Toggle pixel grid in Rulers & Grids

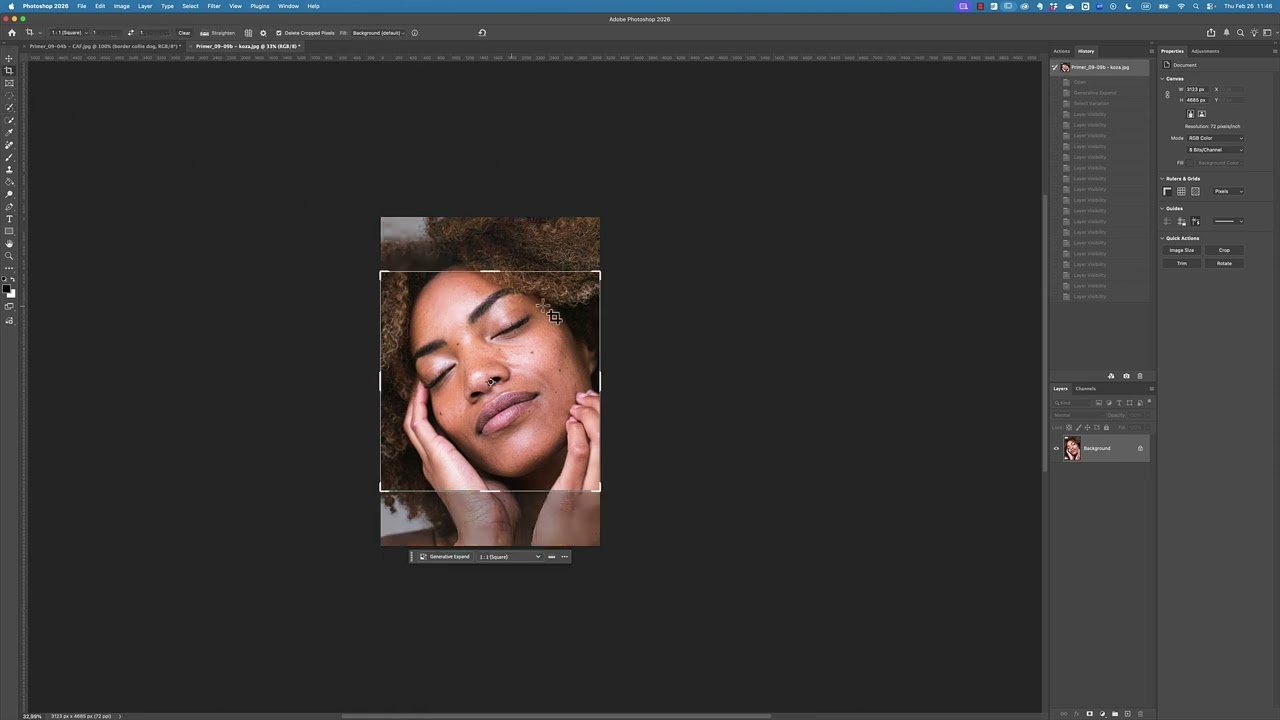(x=1195, y=191)
